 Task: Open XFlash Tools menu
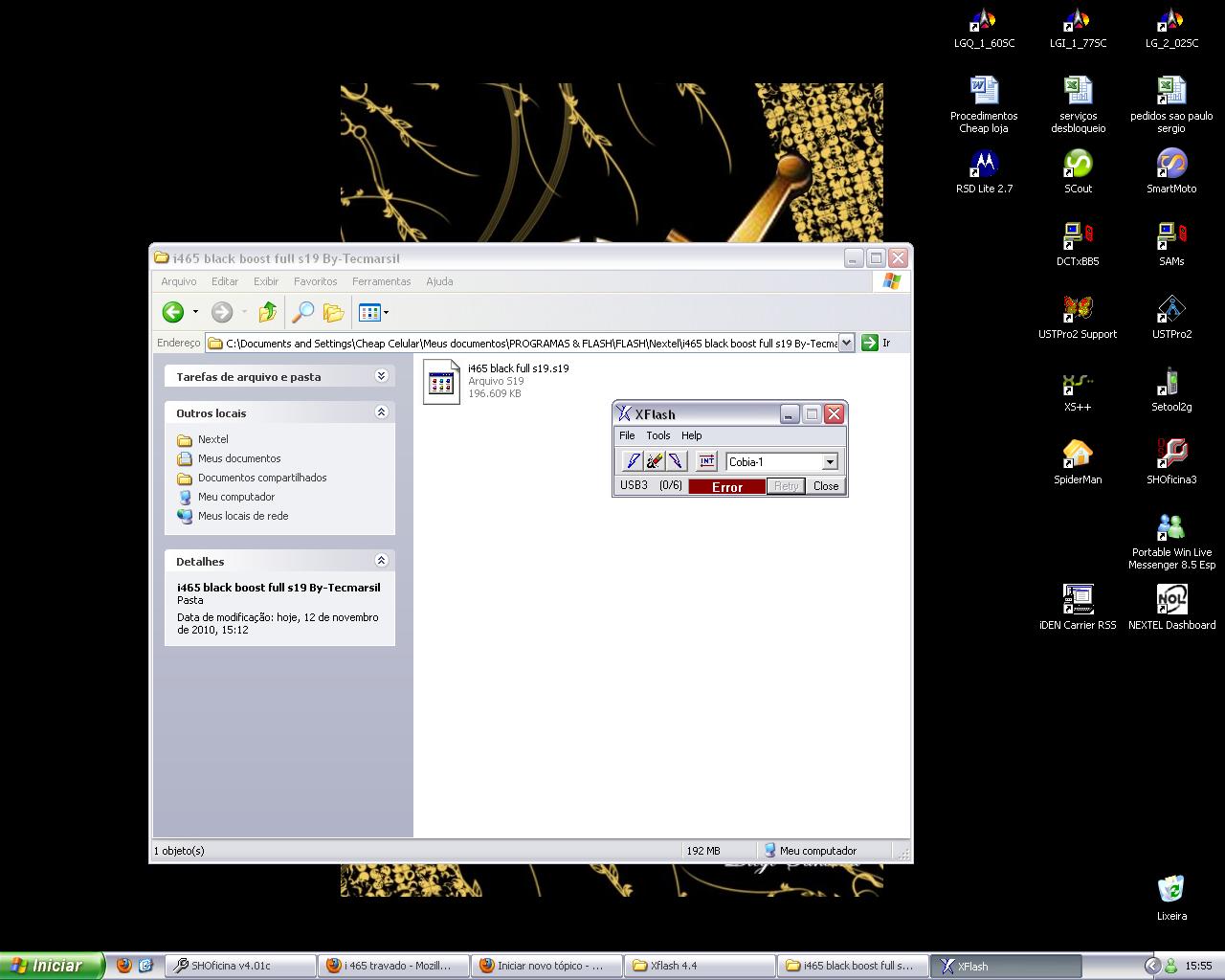[658, 435]
